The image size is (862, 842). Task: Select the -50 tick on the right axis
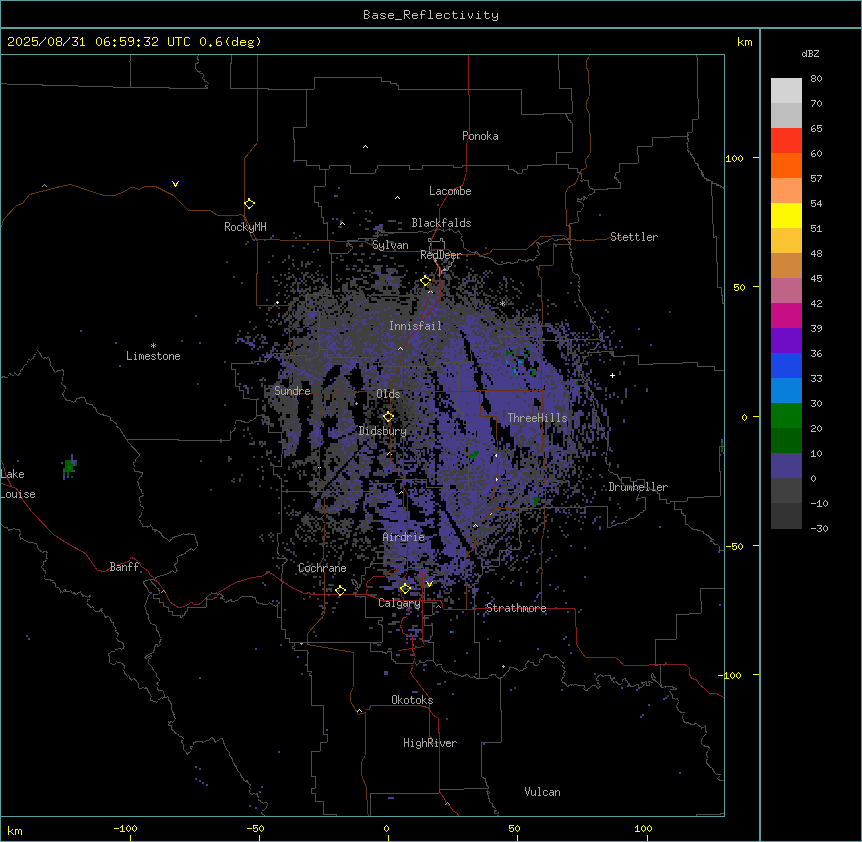pyautogui.click(x=734, y=546)
